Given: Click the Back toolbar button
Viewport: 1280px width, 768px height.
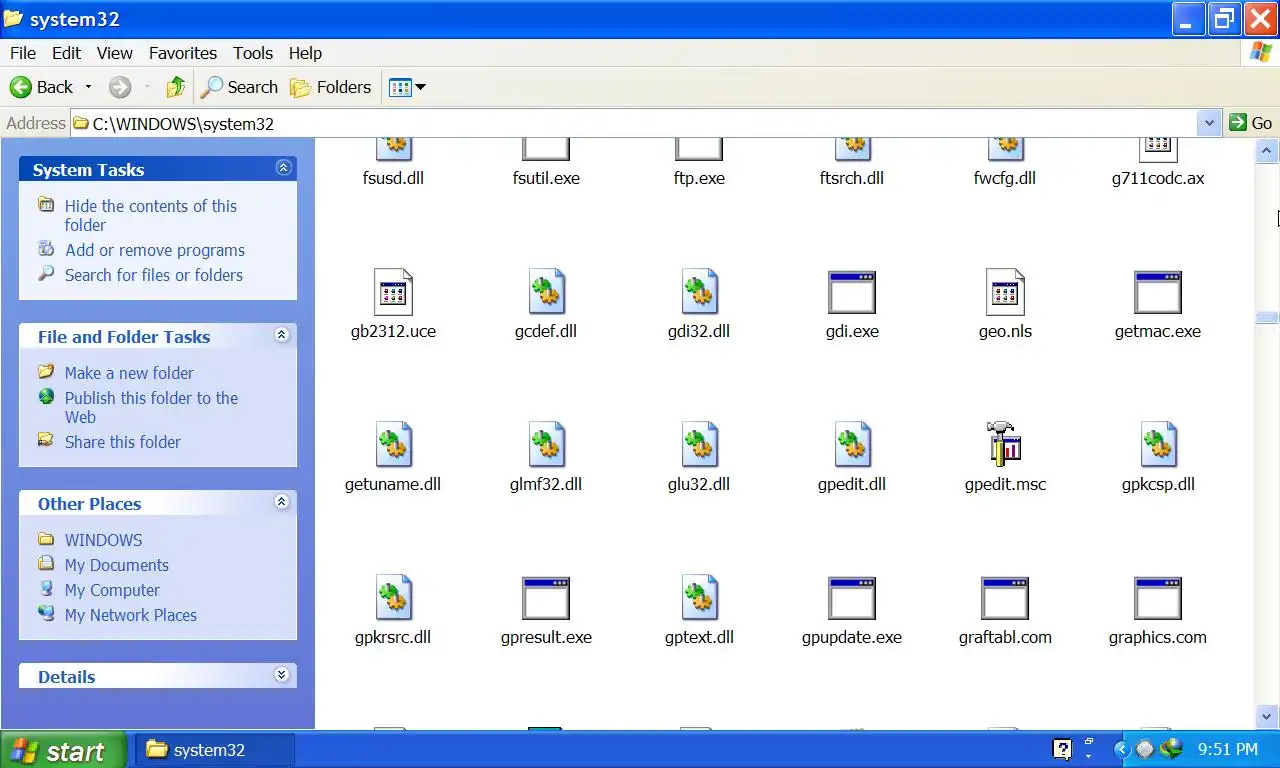Looking at the screenshot, I should (42, 87).
